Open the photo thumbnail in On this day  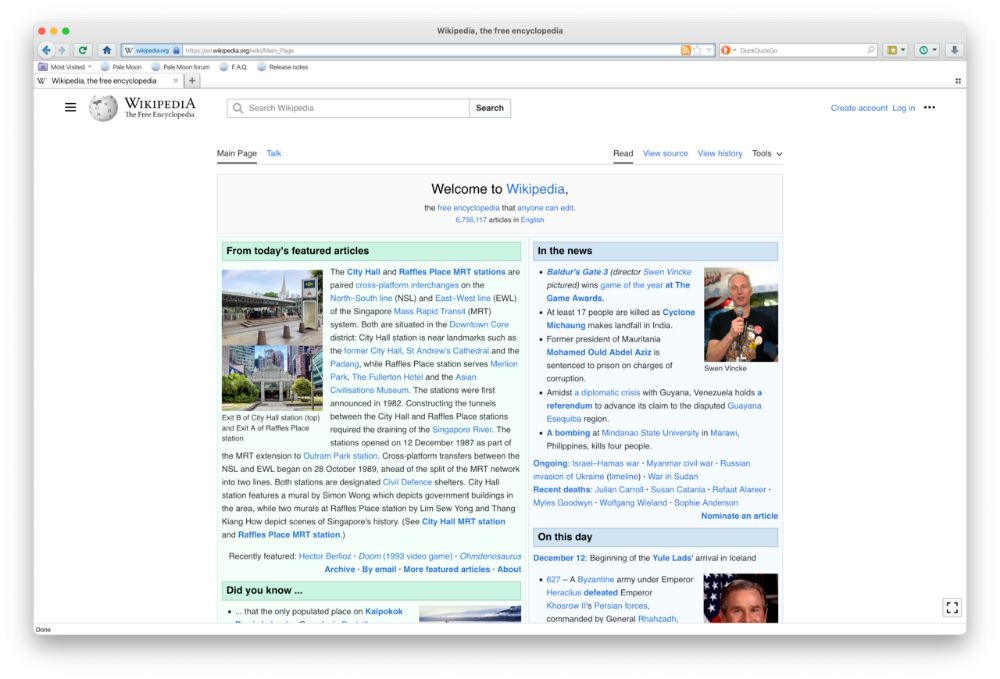pos(740,598)
